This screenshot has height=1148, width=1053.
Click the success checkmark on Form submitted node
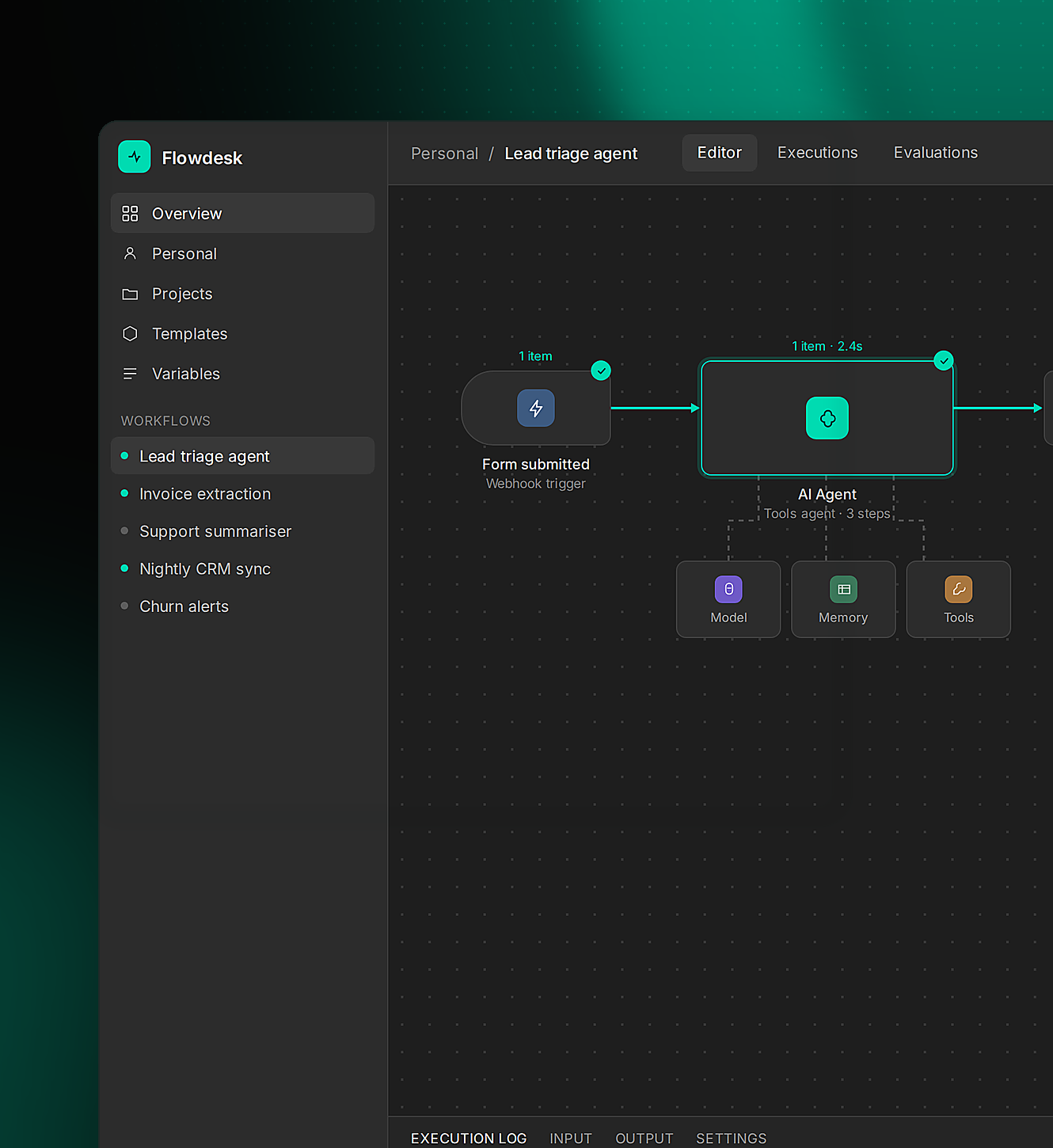tap(601, 371)
